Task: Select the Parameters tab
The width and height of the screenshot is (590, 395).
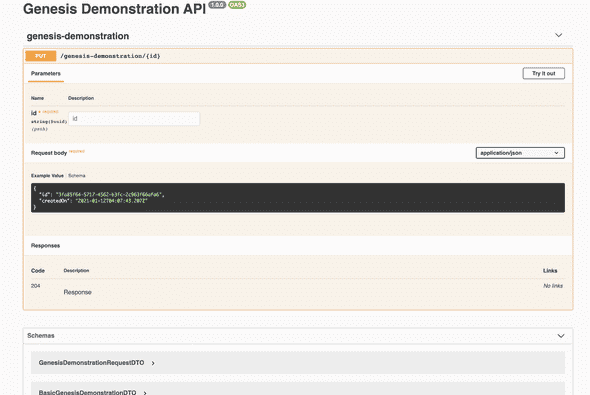Action: [46, 74]
